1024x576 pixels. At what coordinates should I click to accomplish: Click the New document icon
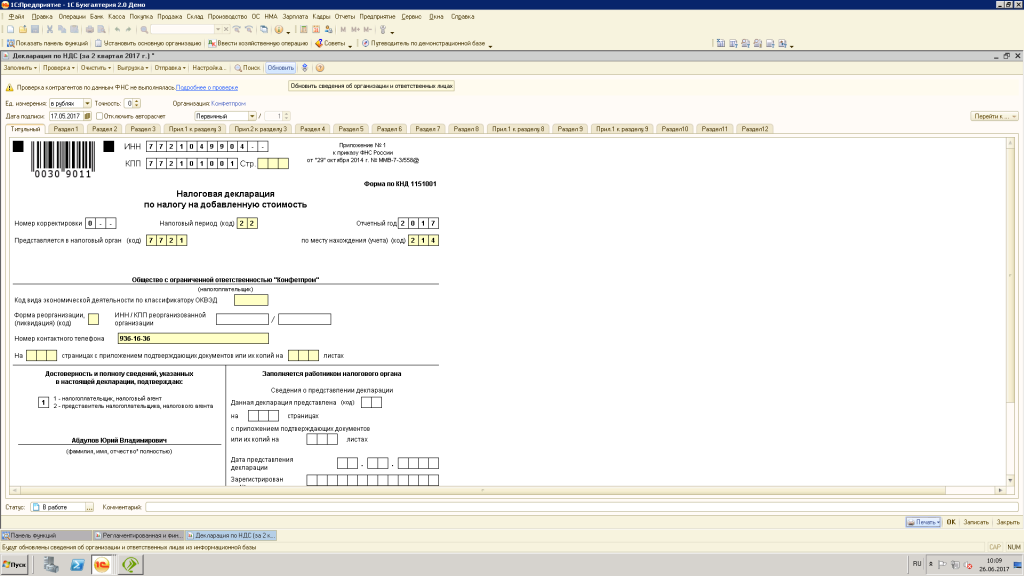10,29
